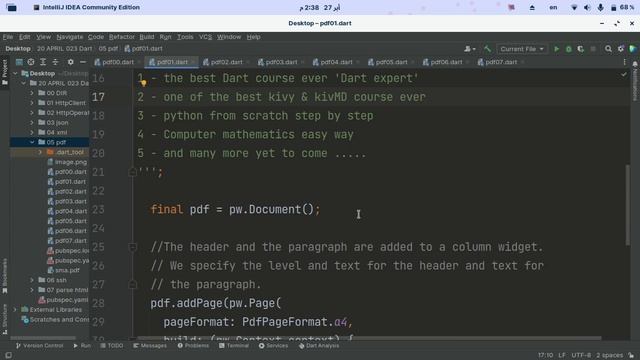Image resolution: width=640 pixels, height=360 pixels.
Task: Expand all icon in the Project panel
Action: click(43, 62)
